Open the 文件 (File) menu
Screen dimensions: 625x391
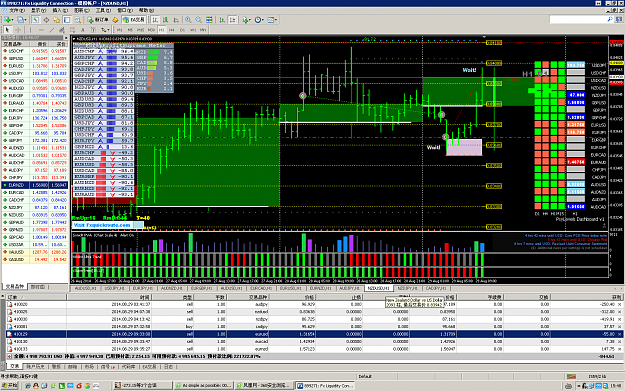pyautogui.click(x=16, y=10)
